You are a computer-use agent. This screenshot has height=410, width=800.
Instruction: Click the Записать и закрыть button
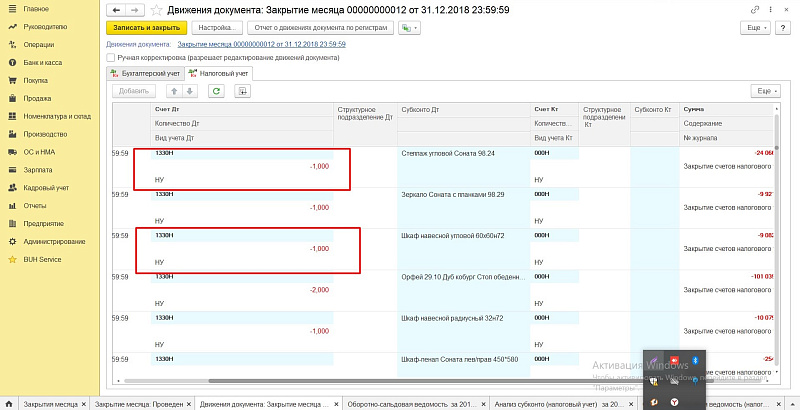tap(147, 28)
